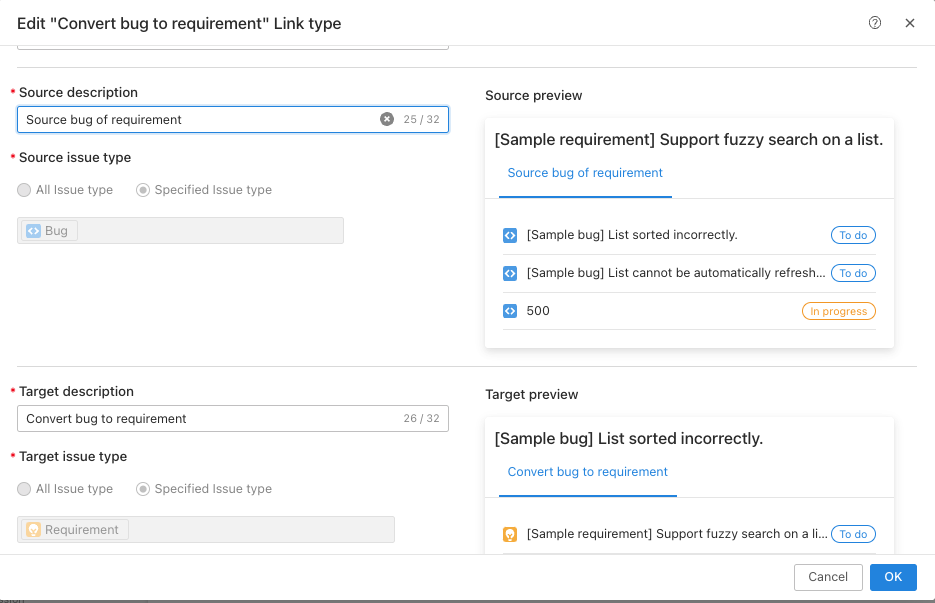The height and width of the screenshot is (603, 935).
Task: Switch to 'Source bug of requirement' preview tab
Action: (x=585, y=173)
